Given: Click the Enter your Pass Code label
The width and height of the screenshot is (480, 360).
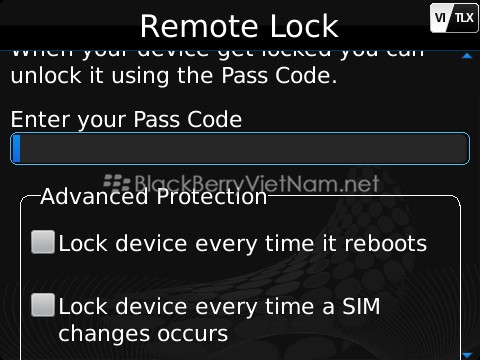Looking at the screenshot, I should click(126, 120).
